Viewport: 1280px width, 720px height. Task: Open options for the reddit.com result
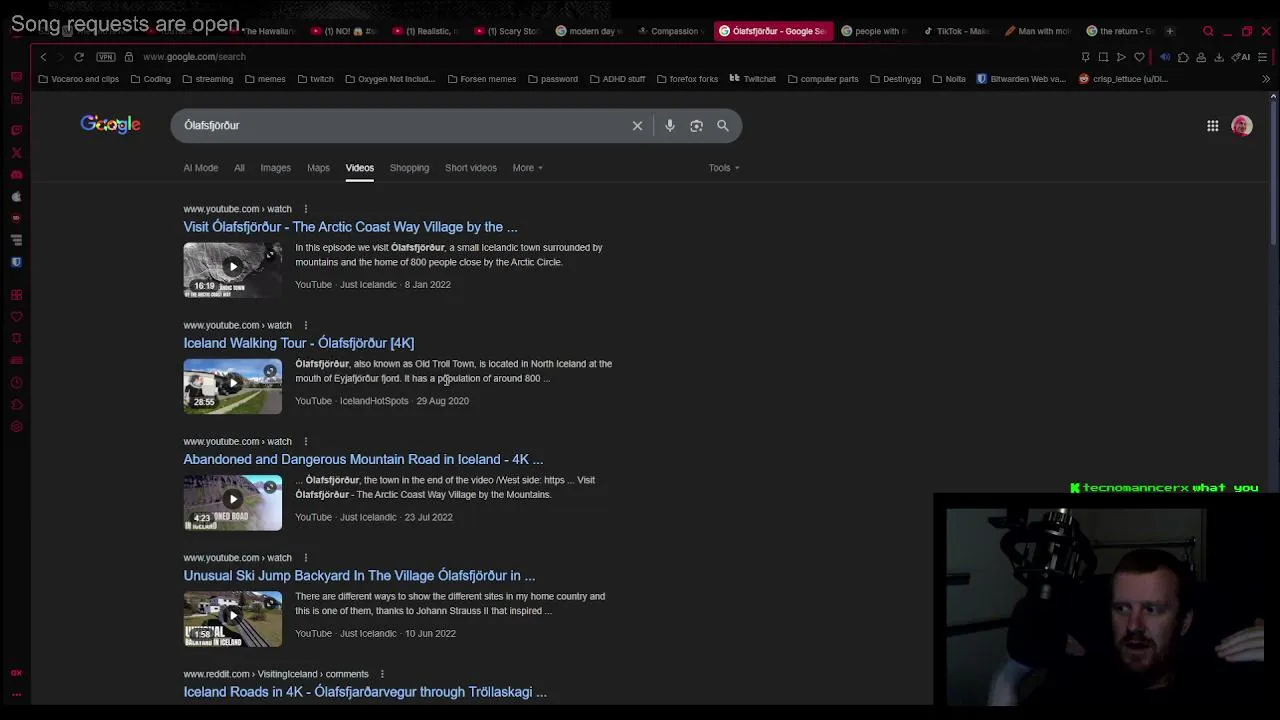coord(382,674)
